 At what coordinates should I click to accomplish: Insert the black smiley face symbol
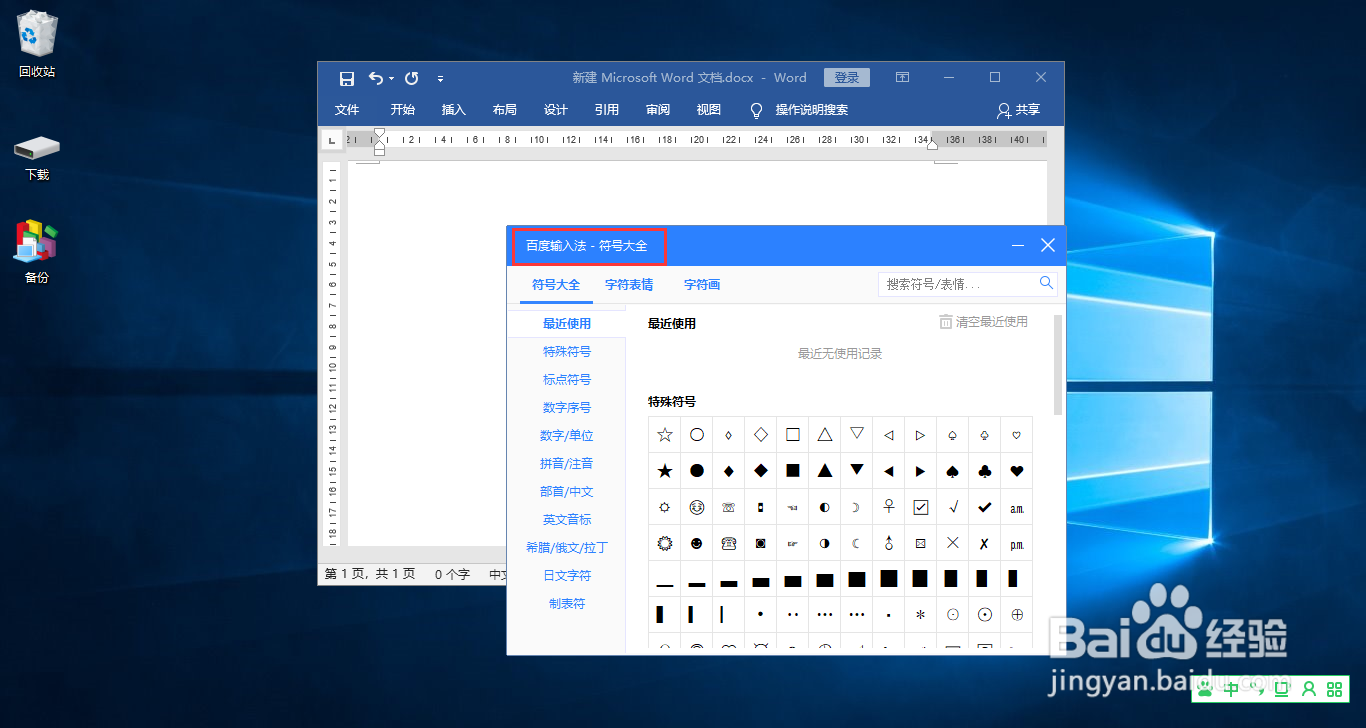(697, 543)
